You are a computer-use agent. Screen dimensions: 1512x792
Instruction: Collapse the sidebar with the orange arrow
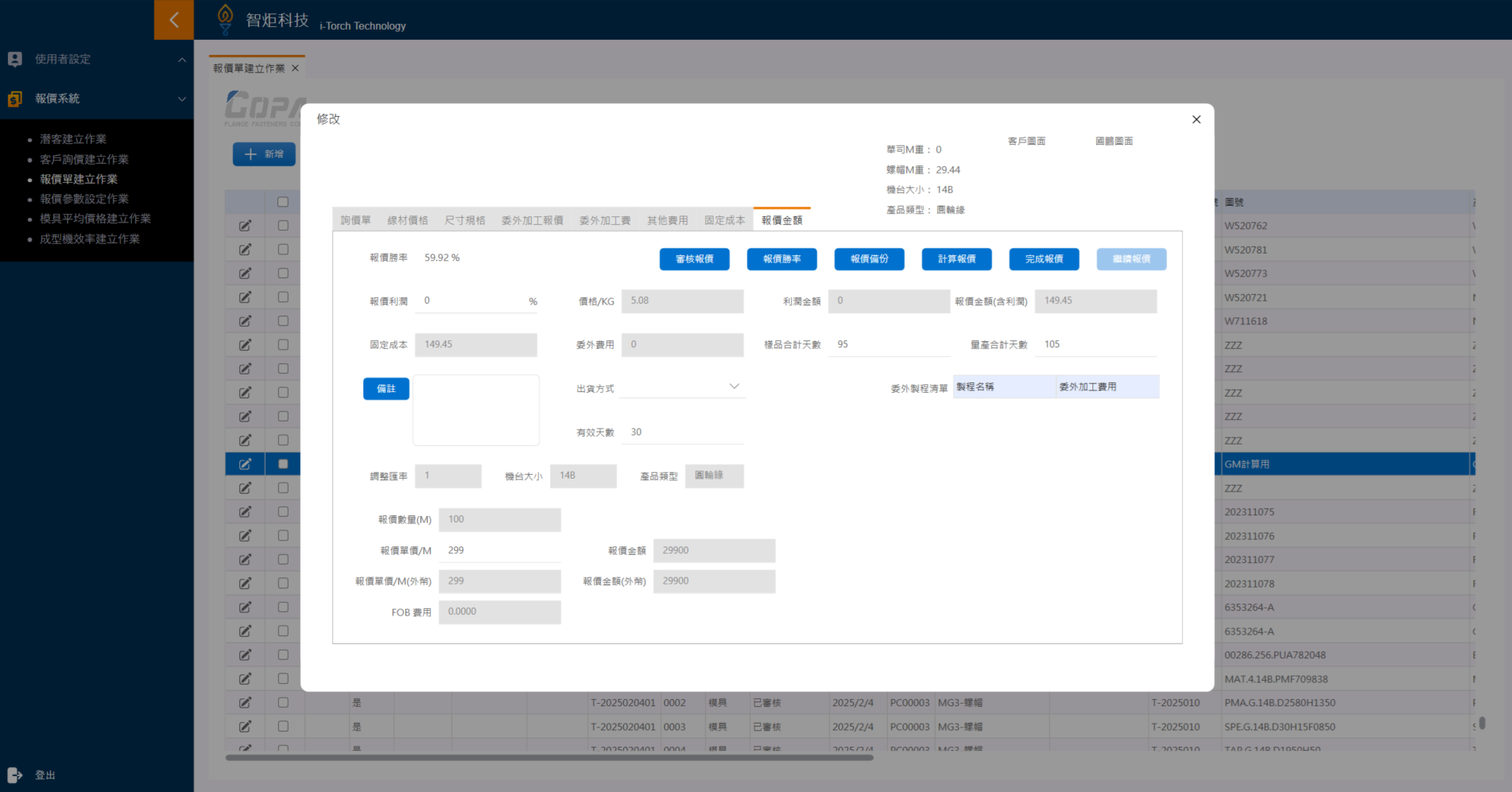tap(173, 20)
